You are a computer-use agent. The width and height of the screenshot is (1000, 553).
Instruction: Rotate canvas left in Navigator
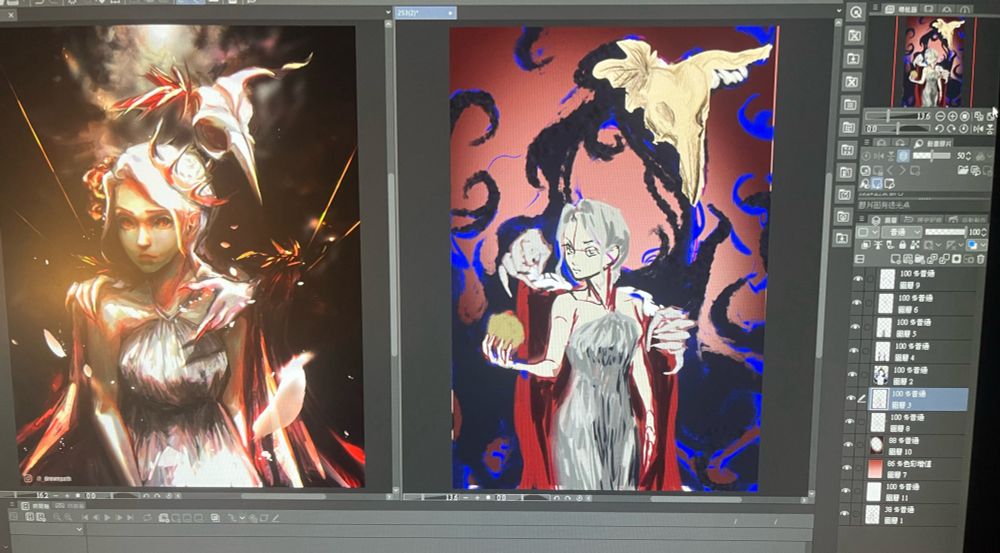[x=939, y=128]
